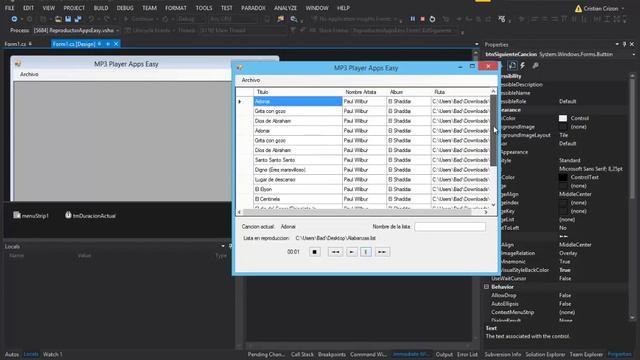Open the Team Explorer tab
The width and height of the screenshot is (640, 360).
point(586,354)
